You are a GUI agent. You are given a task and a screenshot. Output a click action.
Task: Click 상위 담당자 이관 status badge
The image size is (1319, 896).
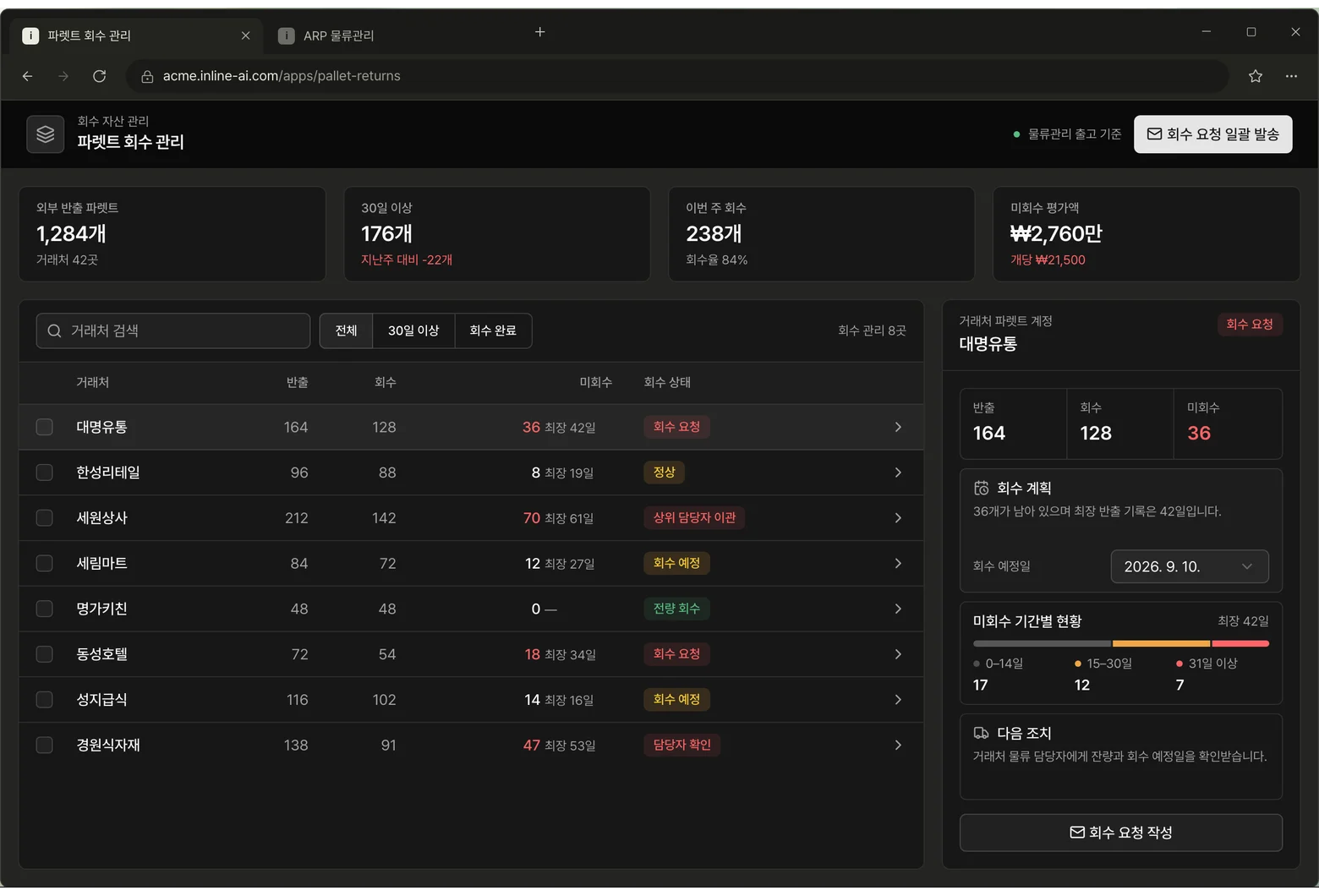pyautogui.click(x=694, y=518)
